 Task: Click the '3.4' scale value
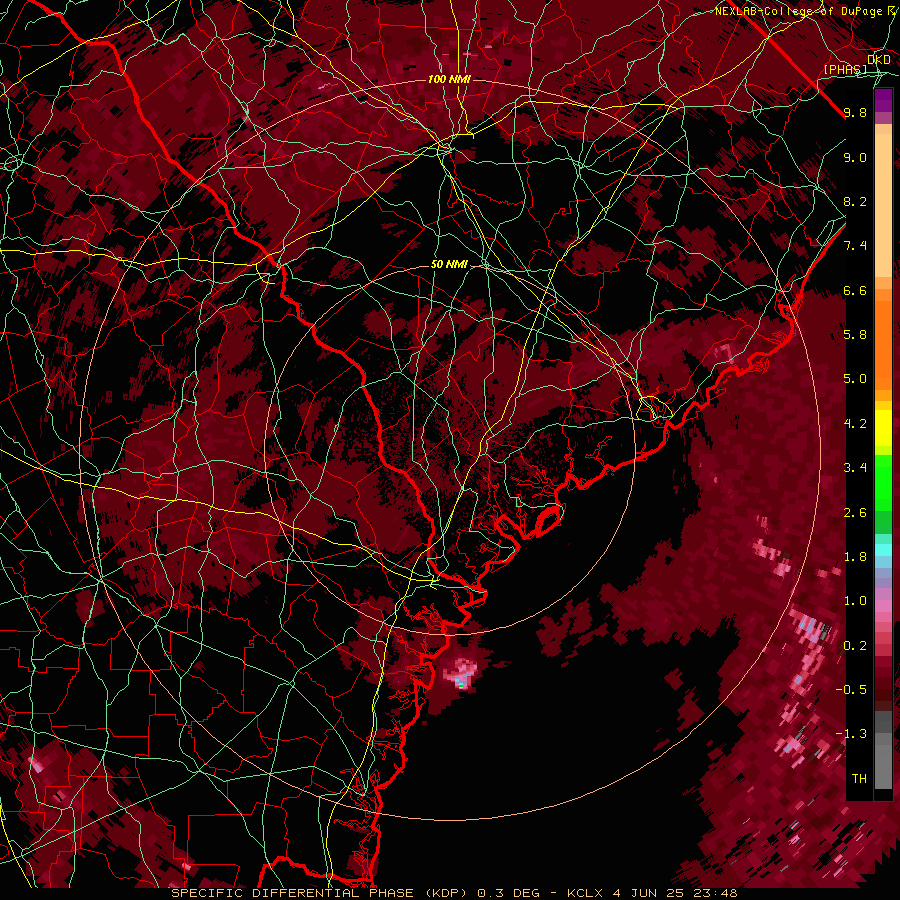point(855,468)
